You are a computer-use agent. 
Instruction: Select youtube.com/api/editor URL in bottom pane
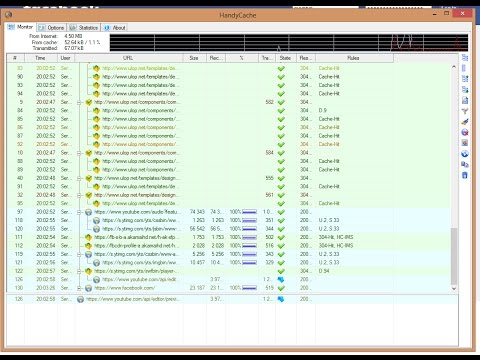[132, 299]
